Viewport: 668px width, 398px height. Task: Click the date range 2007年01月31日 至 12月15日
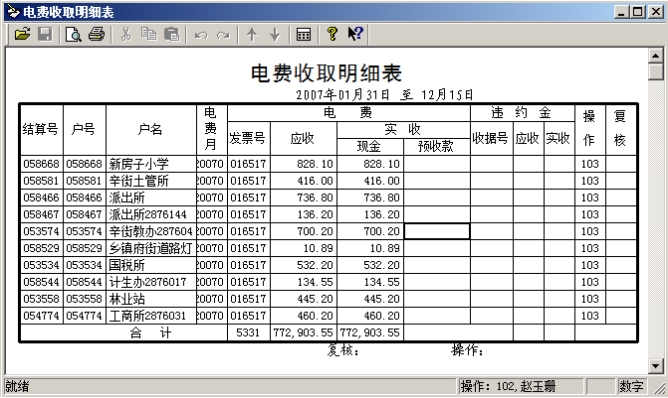pyautogui.click(x=384, y=95)
